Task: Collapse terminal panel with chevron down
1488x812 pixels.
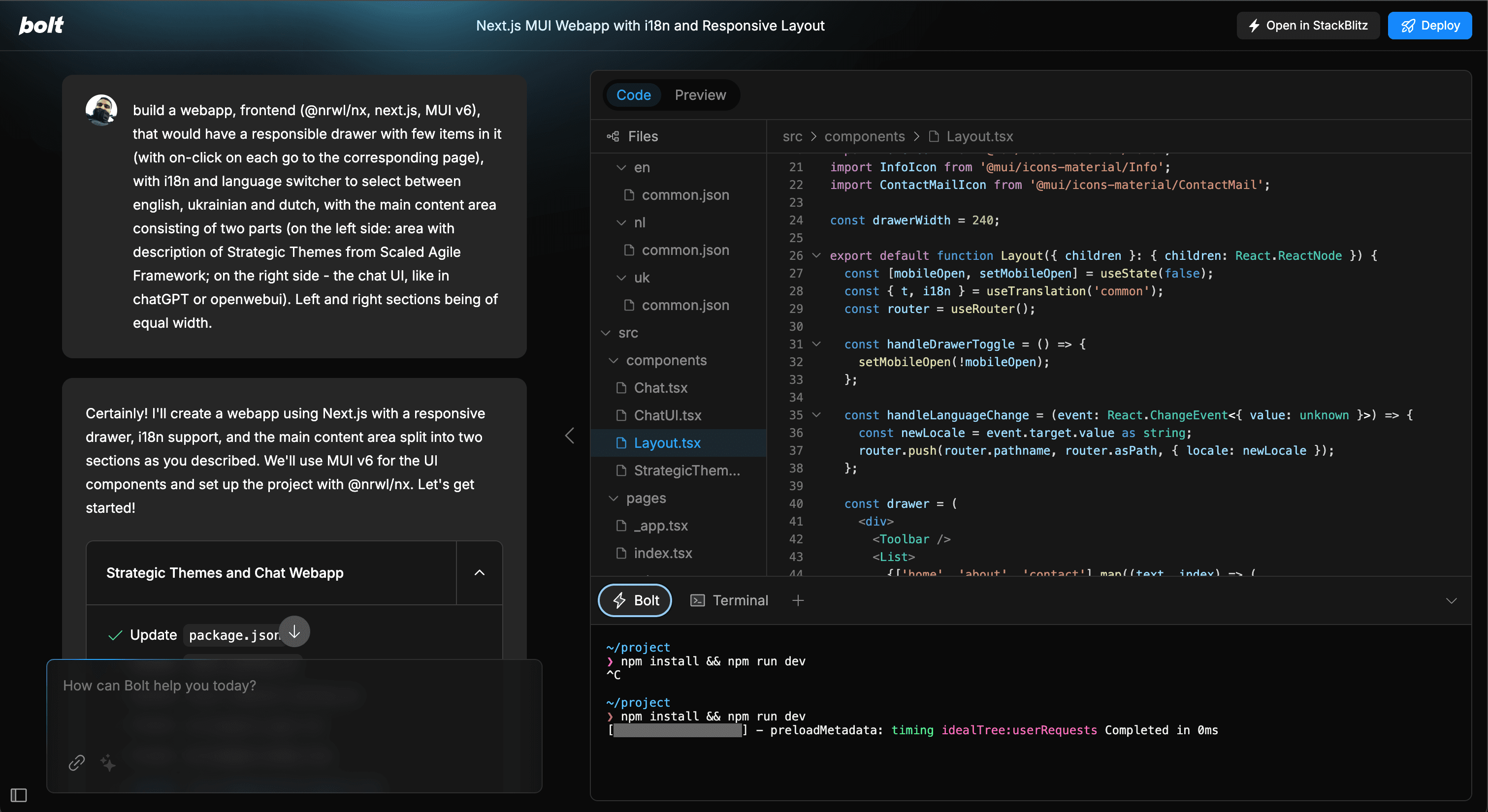Action: pyautogui.click(x=1451, y=600)
